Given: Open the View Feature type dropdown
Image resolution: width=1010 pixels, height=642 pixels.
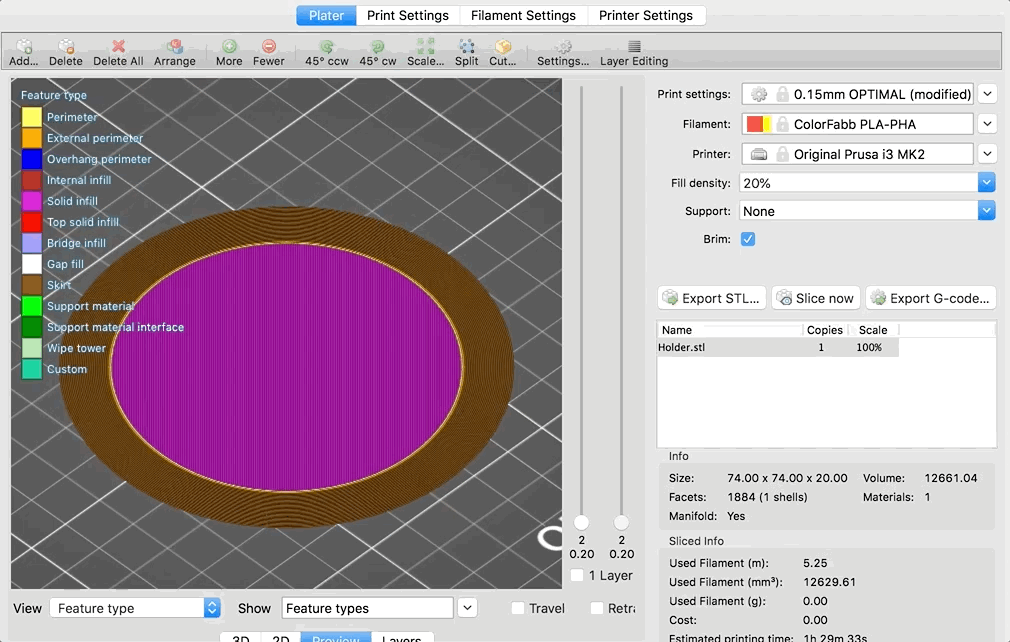Looking at the screenshot, I should 135,608.
